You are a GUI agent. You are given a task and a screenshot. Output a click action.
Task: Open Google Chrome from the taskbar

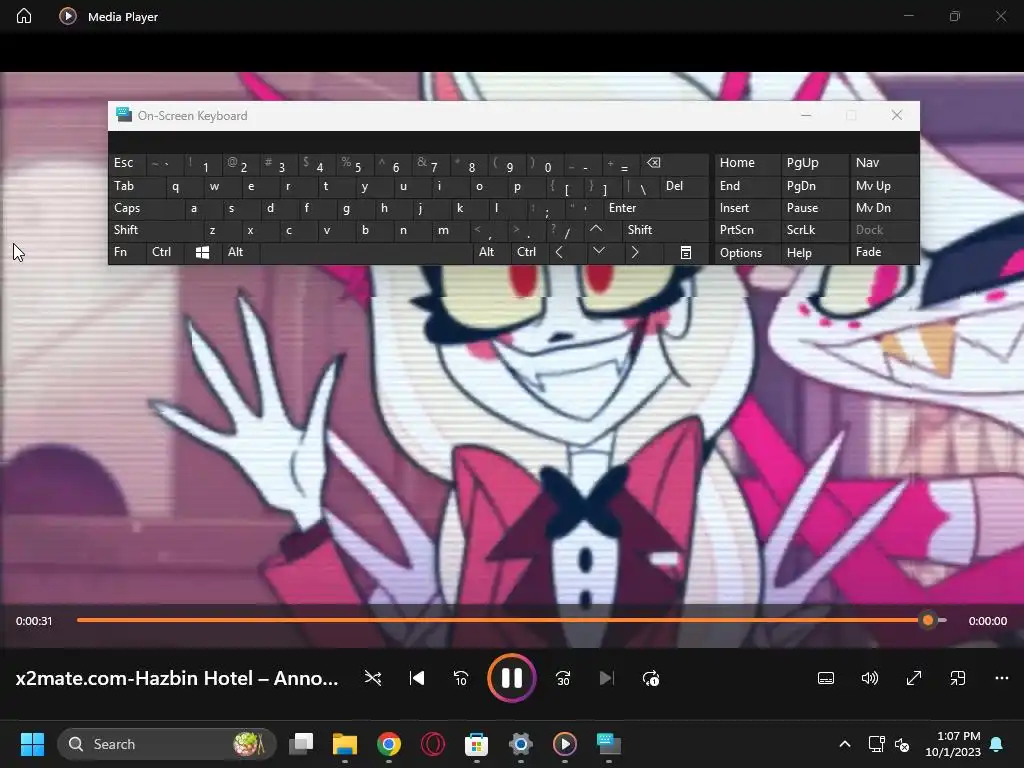coord(389,744)
